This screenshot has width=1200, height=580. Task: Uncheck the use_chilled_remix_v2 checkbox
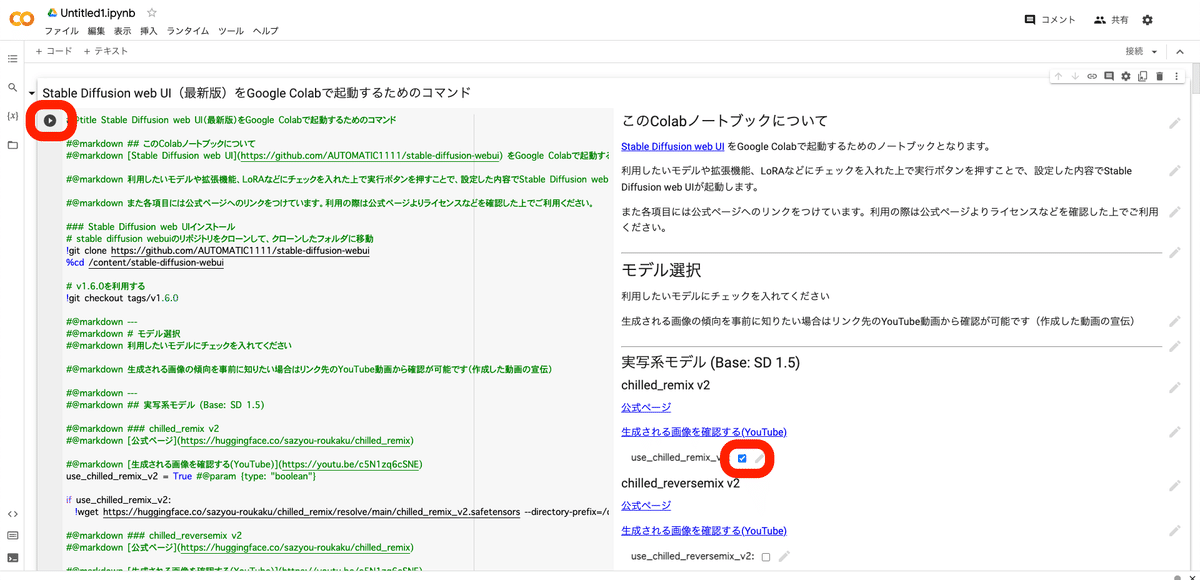click(741, 458)
